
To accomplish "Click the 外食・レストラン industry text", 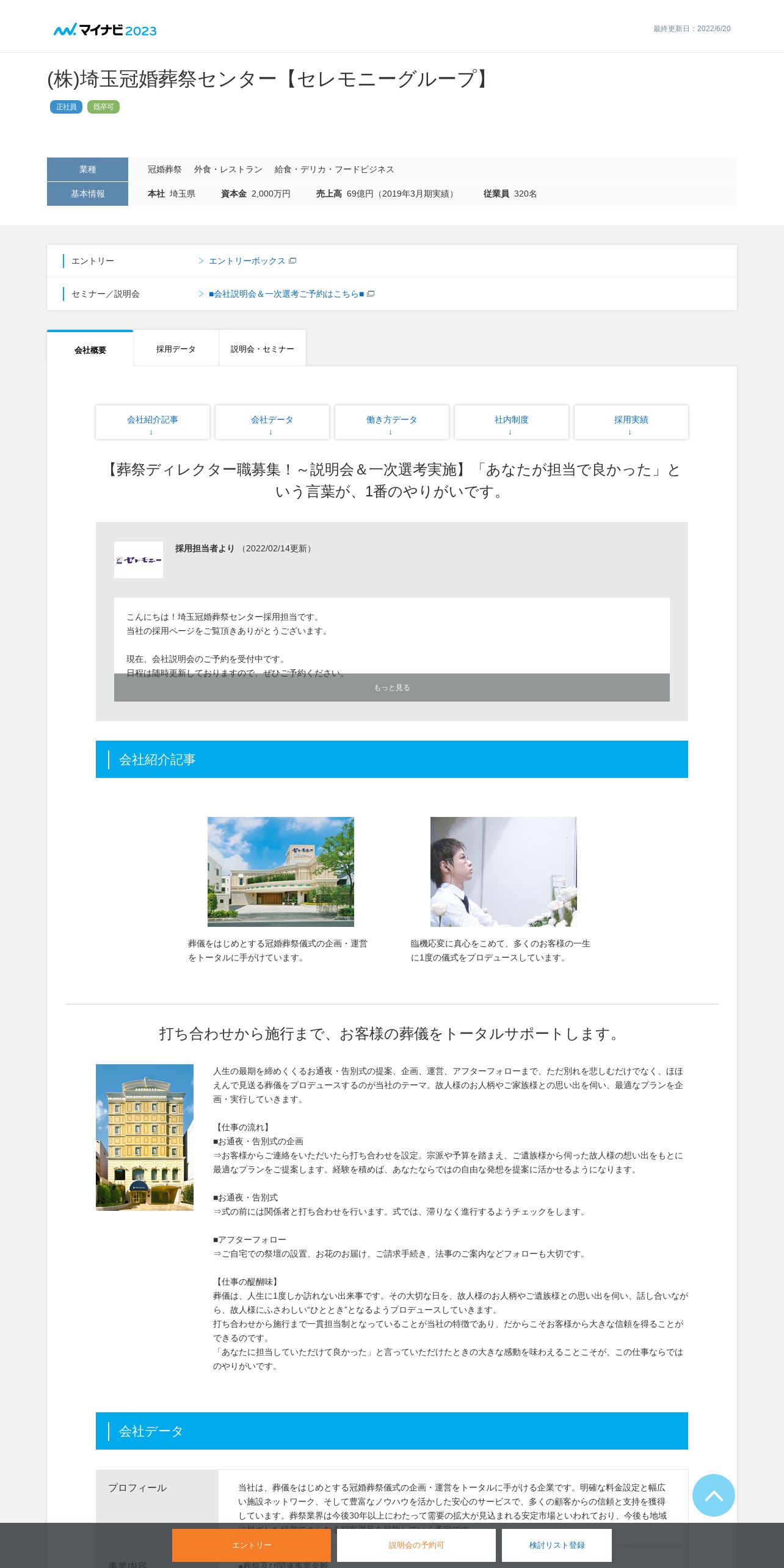I will pyautogui.click(x=228, y=169).
